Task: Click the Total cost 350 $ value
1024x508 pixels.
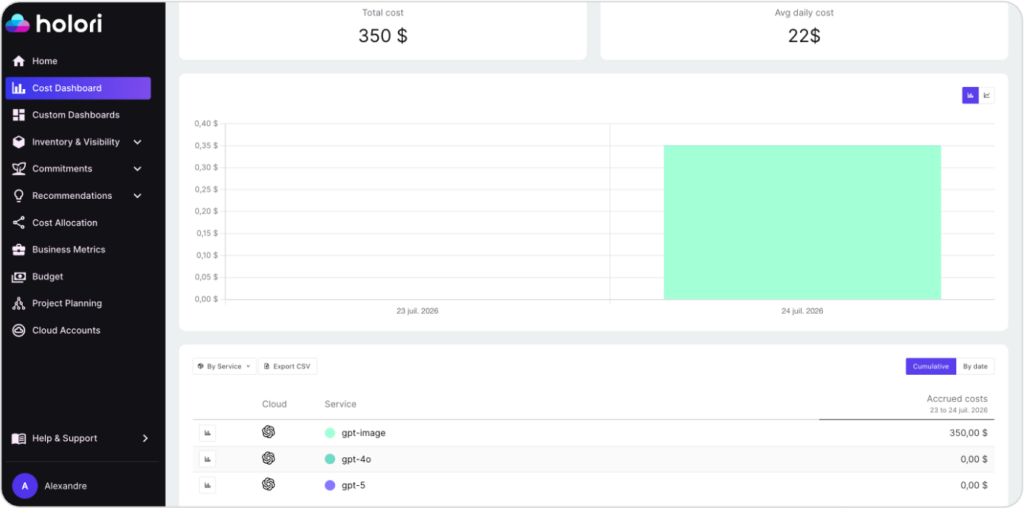Action: (383, 36)
